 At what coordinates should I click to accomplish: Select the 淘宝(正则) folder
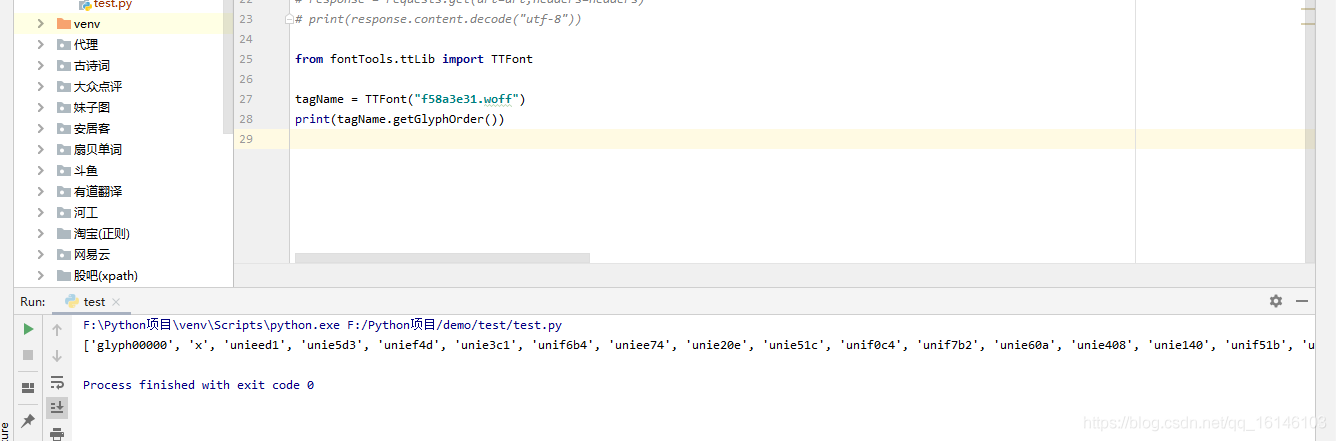click(x=94, y=234)
